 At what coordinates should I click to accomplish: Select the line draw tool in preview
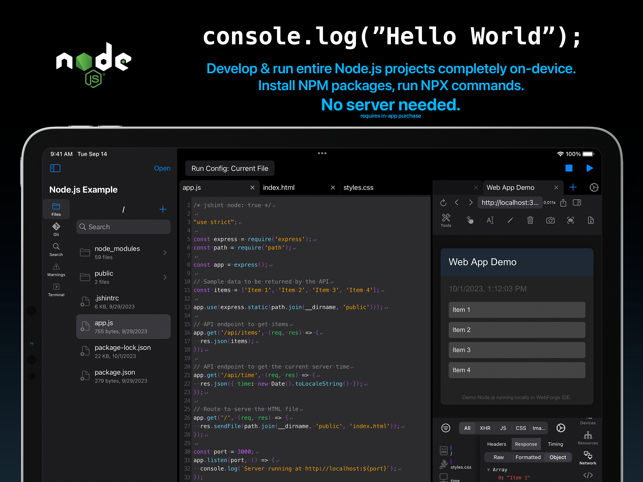click(510, 220)
